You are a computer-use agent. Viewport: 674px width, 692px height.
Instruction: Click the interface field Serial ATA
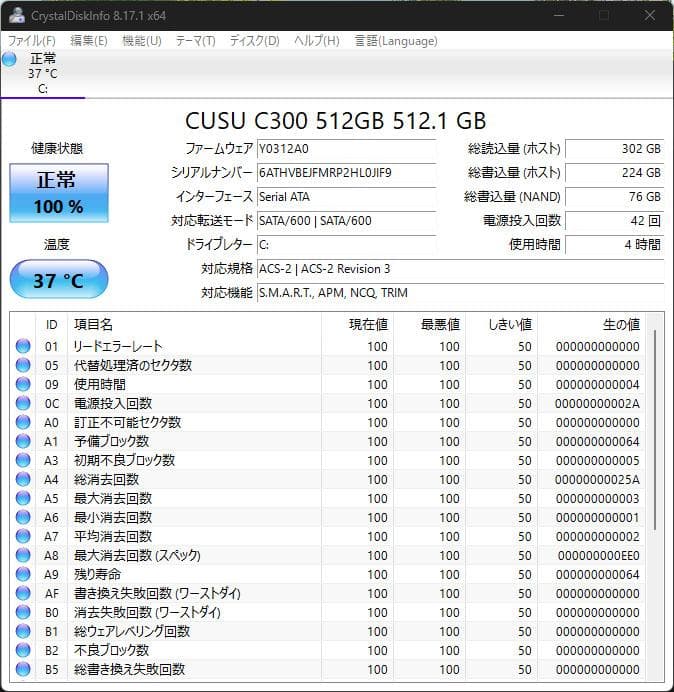[346, 196]
